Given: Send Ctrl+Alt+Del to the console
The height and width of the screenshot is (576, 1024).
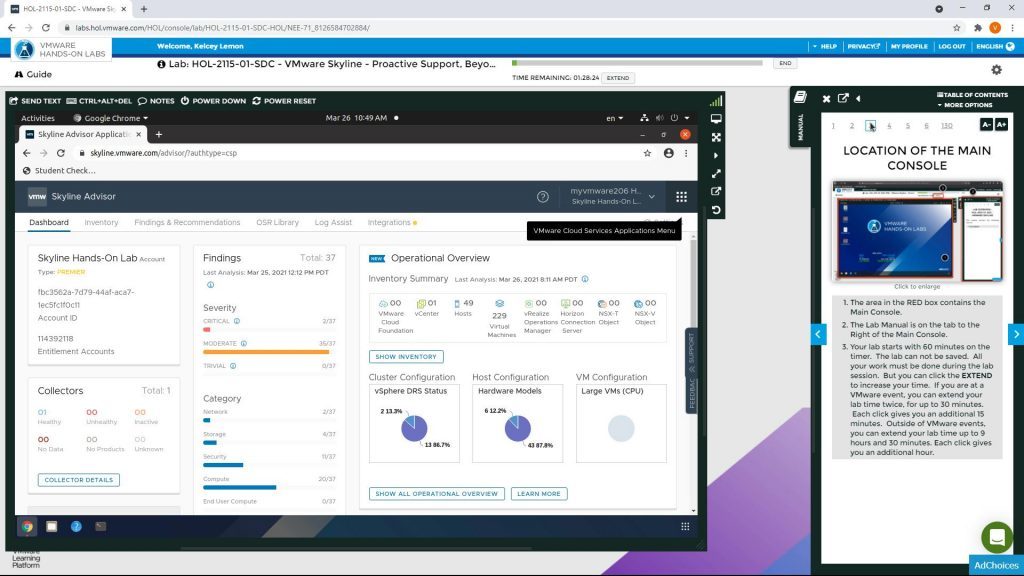Looking at the screenshot, I should click(x=99, y=101).
